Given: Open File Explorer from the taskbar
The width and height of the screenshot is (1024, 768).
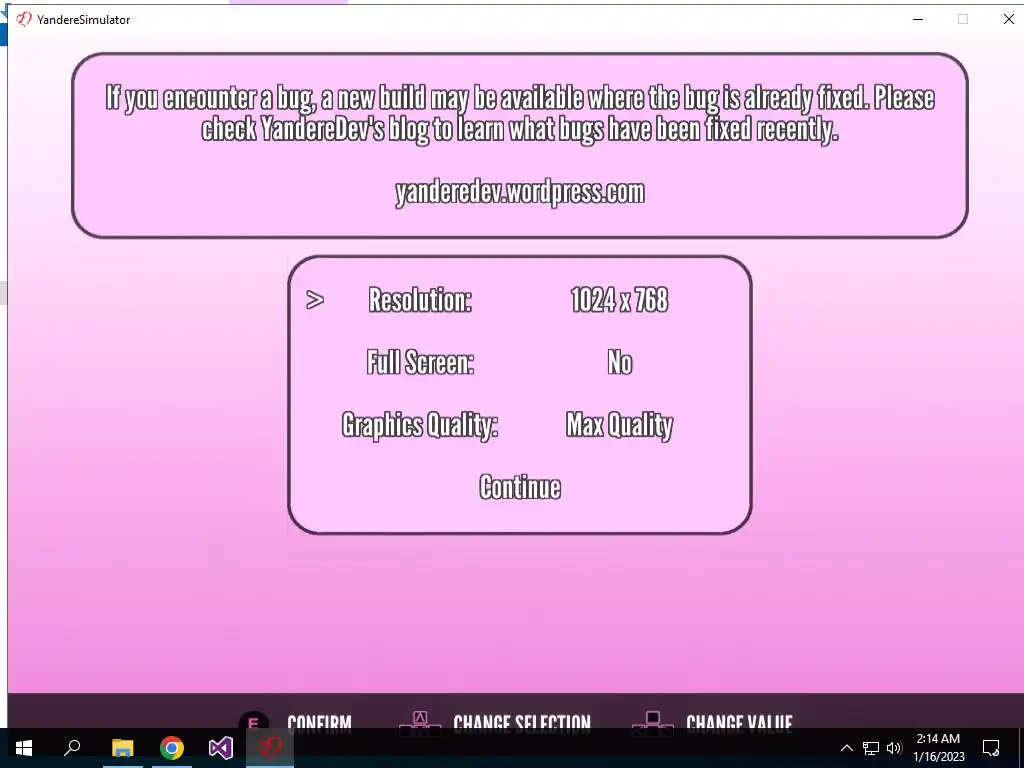Looking at the screenshot, I should pos(122,748).
